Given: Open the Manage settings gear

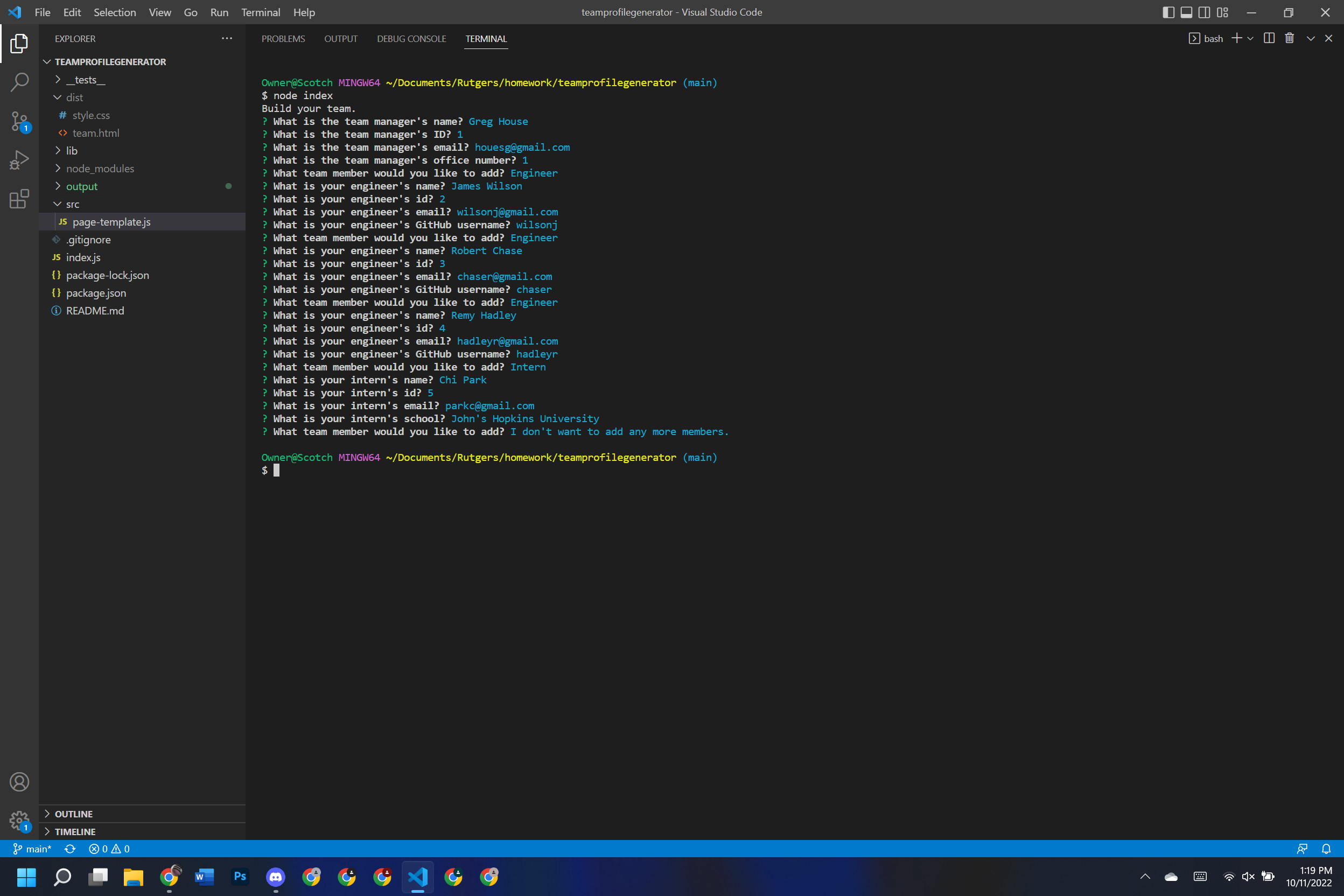Looking at the screenshot, I should (19, 820).
